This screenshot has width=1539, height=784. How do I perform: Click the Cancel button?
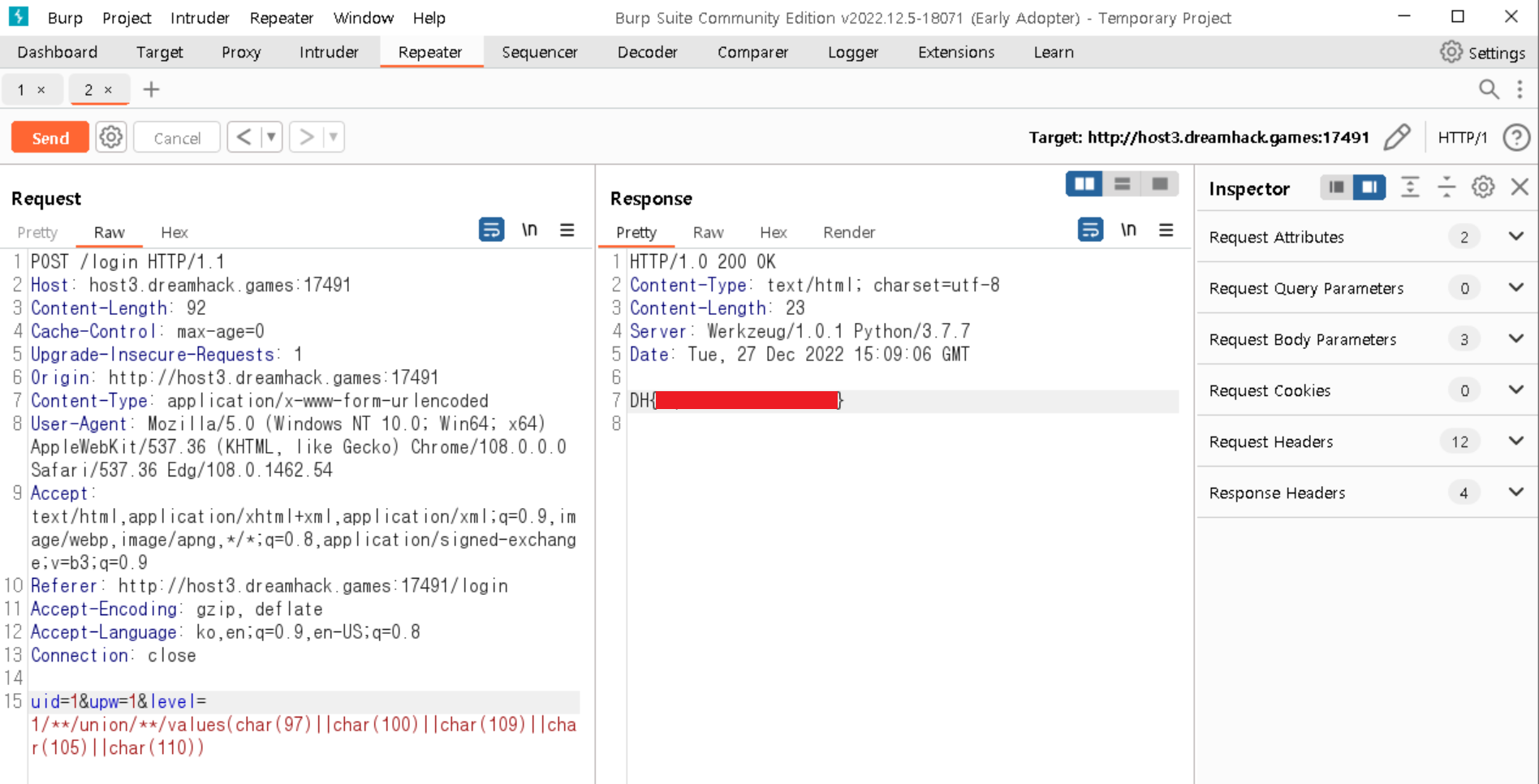(177, 138)
